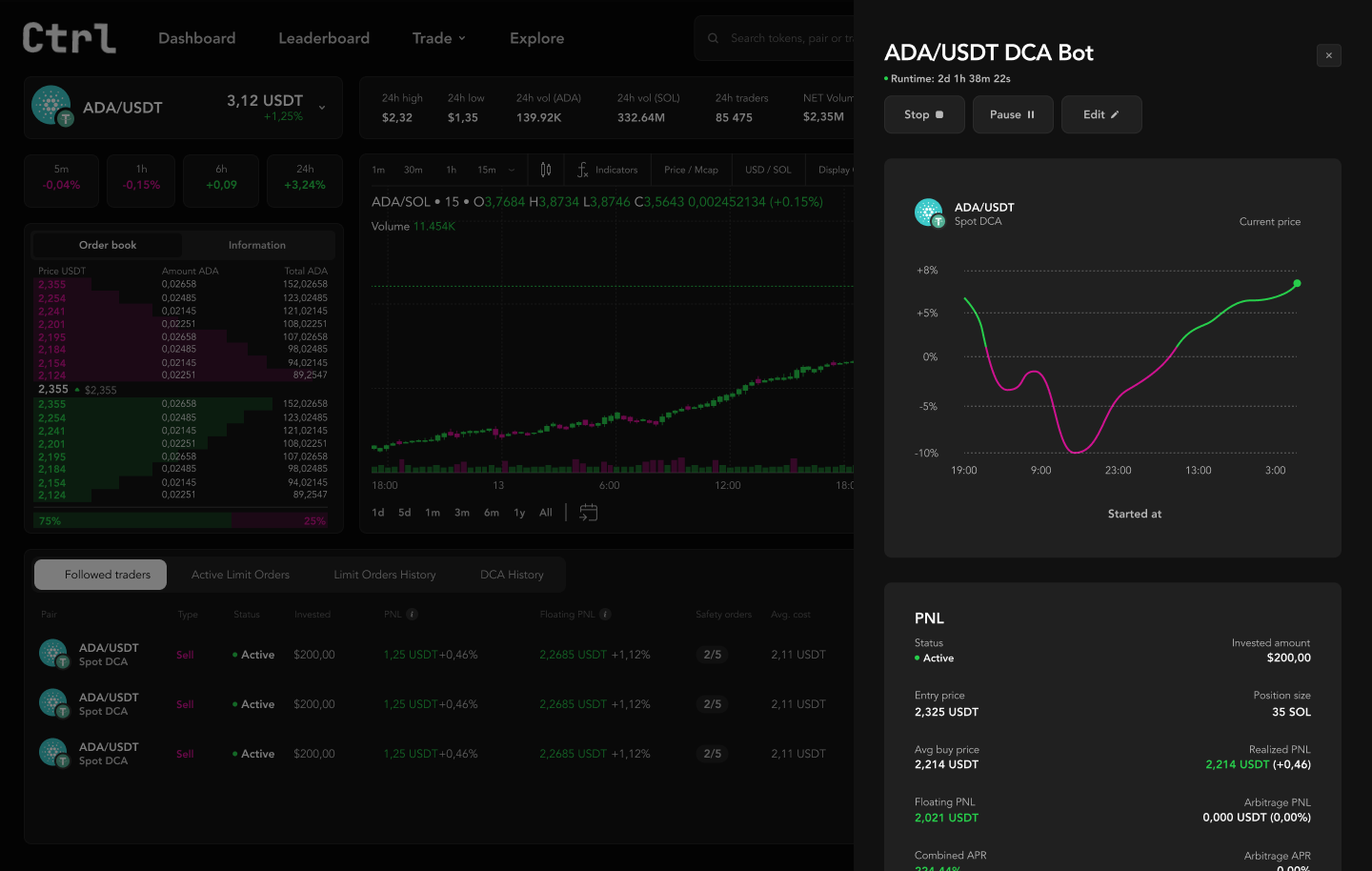The image size is (1372, 871).
Task: Select the 5d chart range
Action: coord(405,513)
